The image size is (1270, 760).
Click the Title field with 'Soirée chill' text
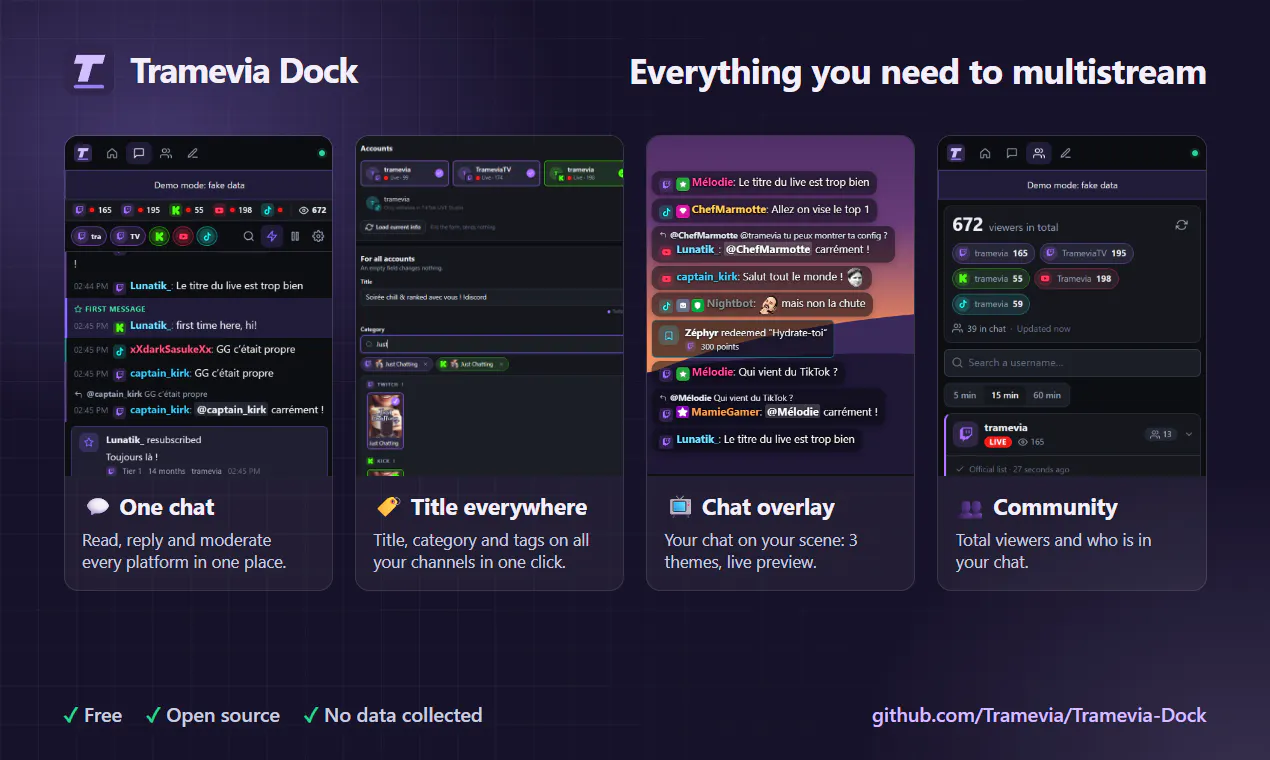tap(492, 297)
